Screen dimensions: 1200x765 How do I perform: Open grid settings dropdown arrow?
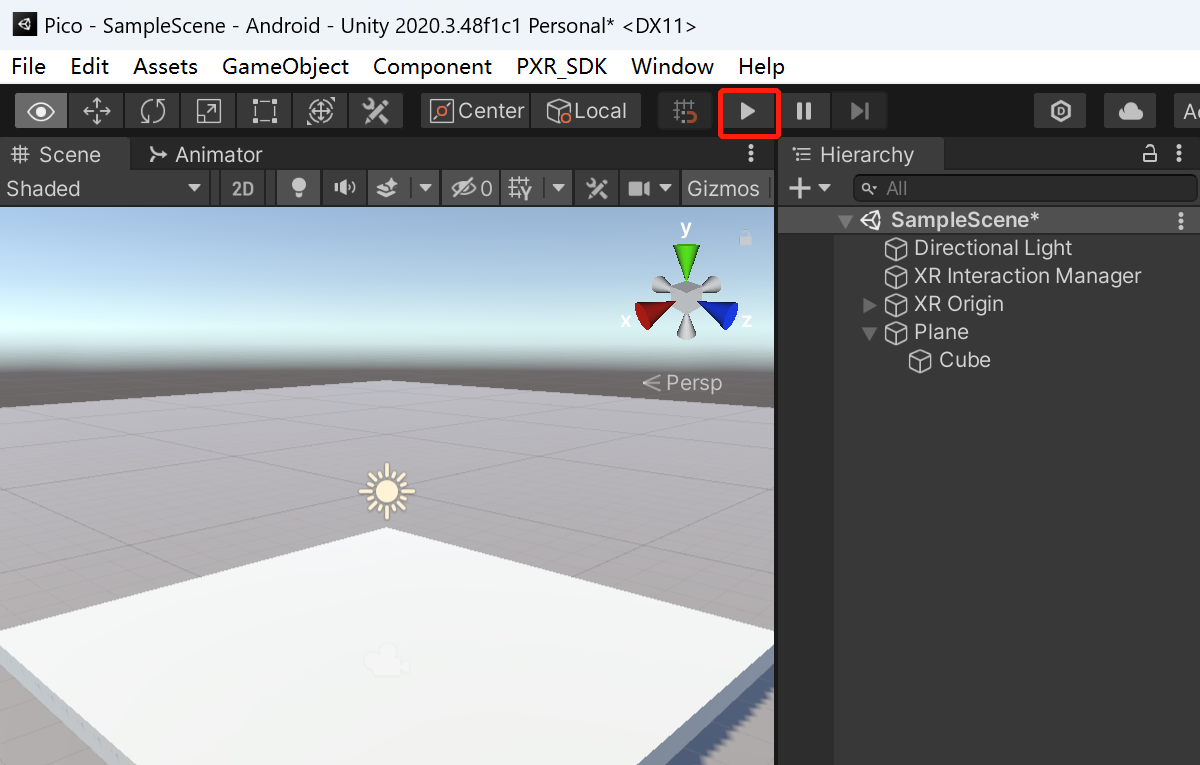[x=559, y=188]
